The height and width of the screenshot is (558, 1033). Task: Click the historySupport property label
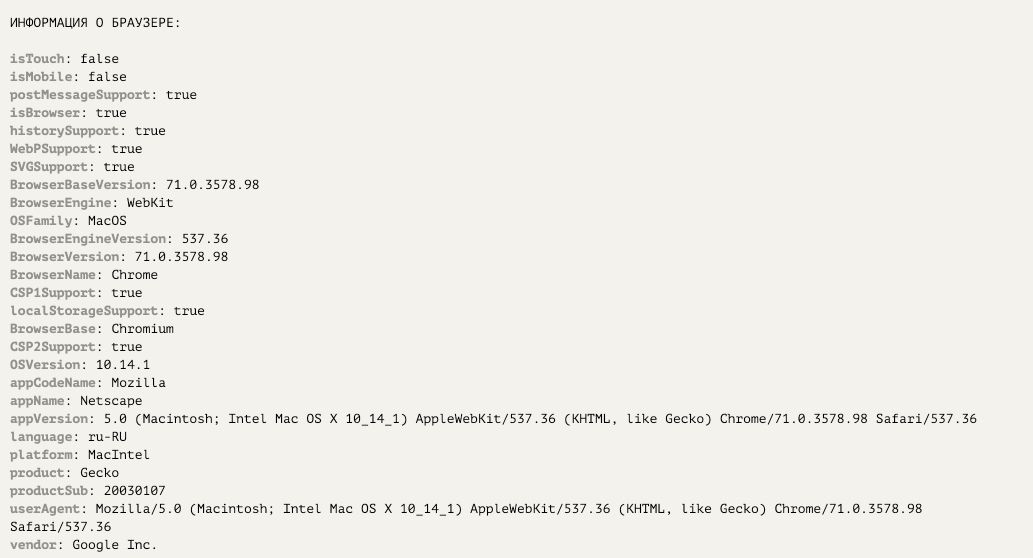64,131
